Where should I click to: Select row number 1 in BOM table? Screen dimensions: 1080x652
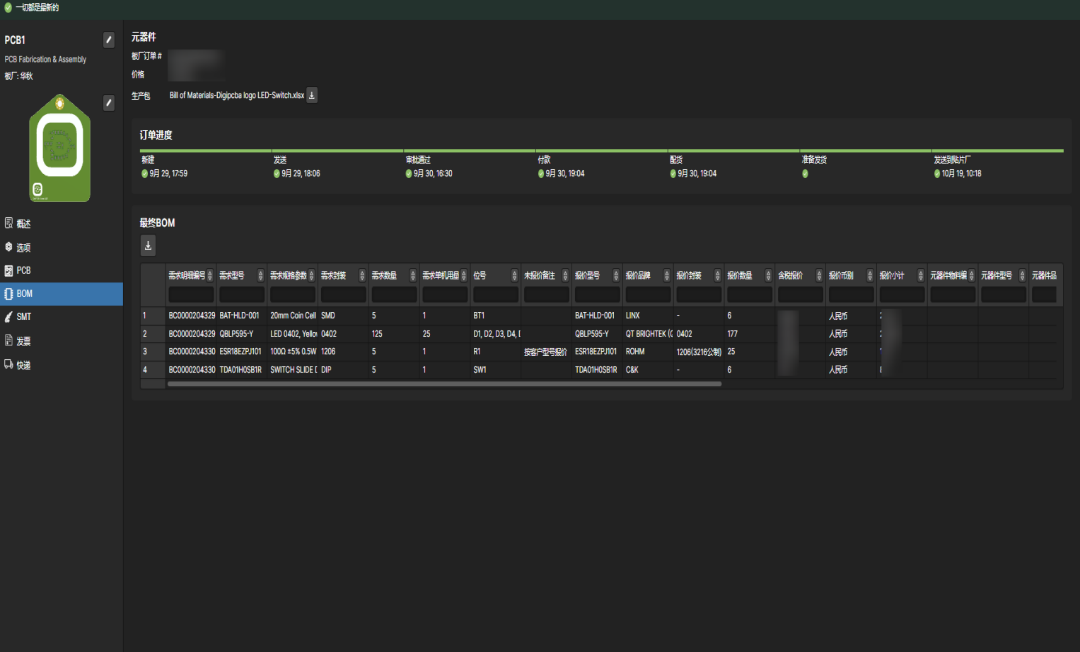tap(153, 315)
